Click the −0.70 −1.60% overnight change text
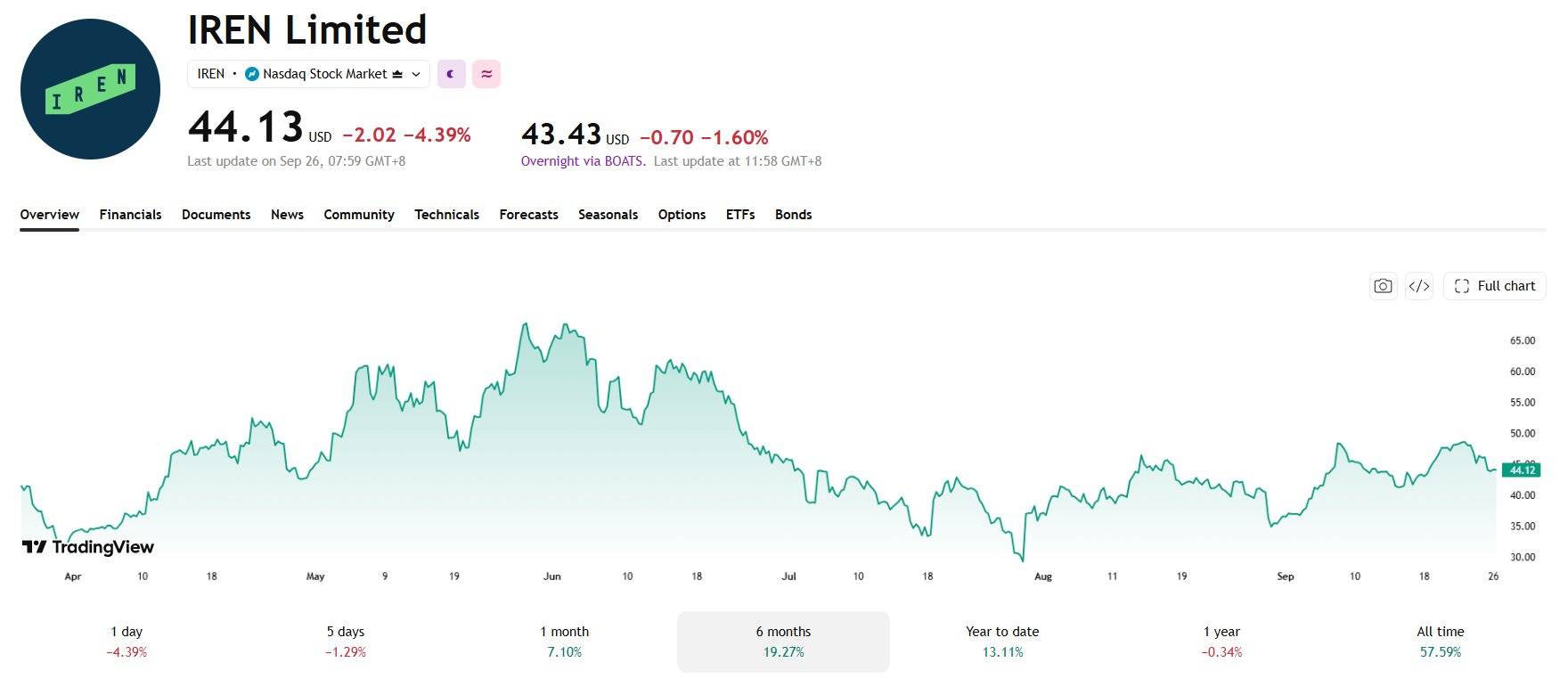 704,137
